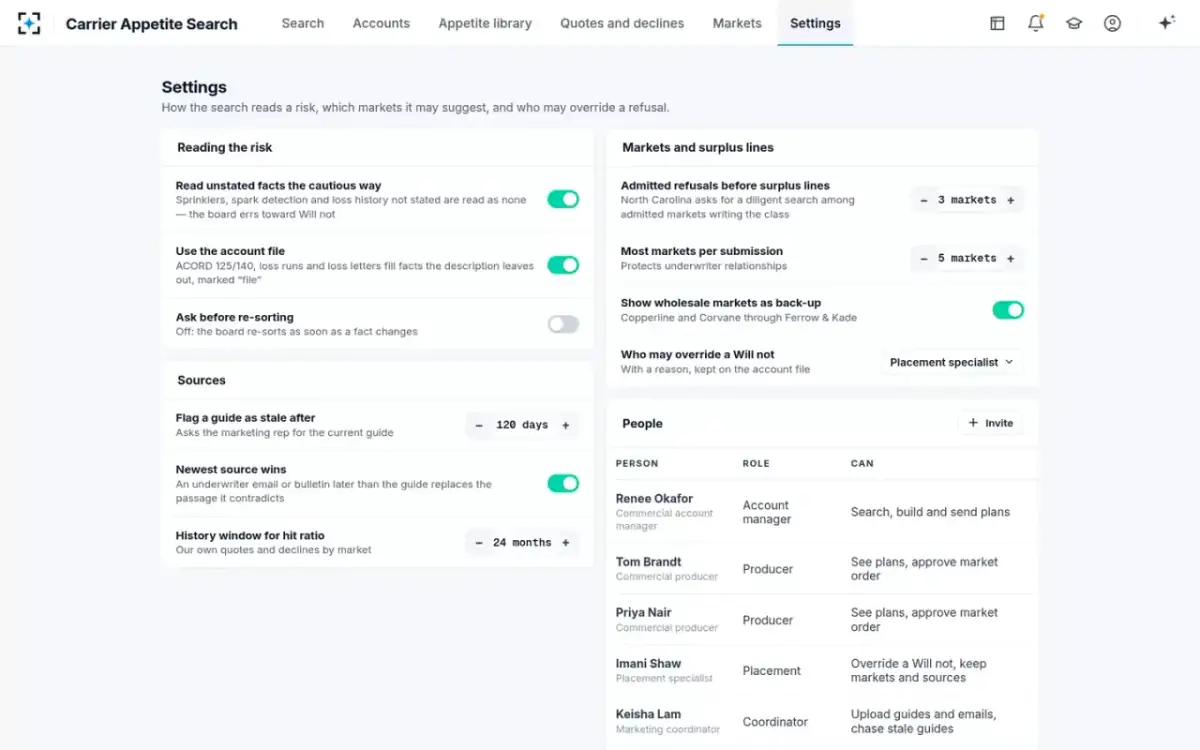Open the Markets tab
This screenshot has height=750, width=1200.
point(737,23)
